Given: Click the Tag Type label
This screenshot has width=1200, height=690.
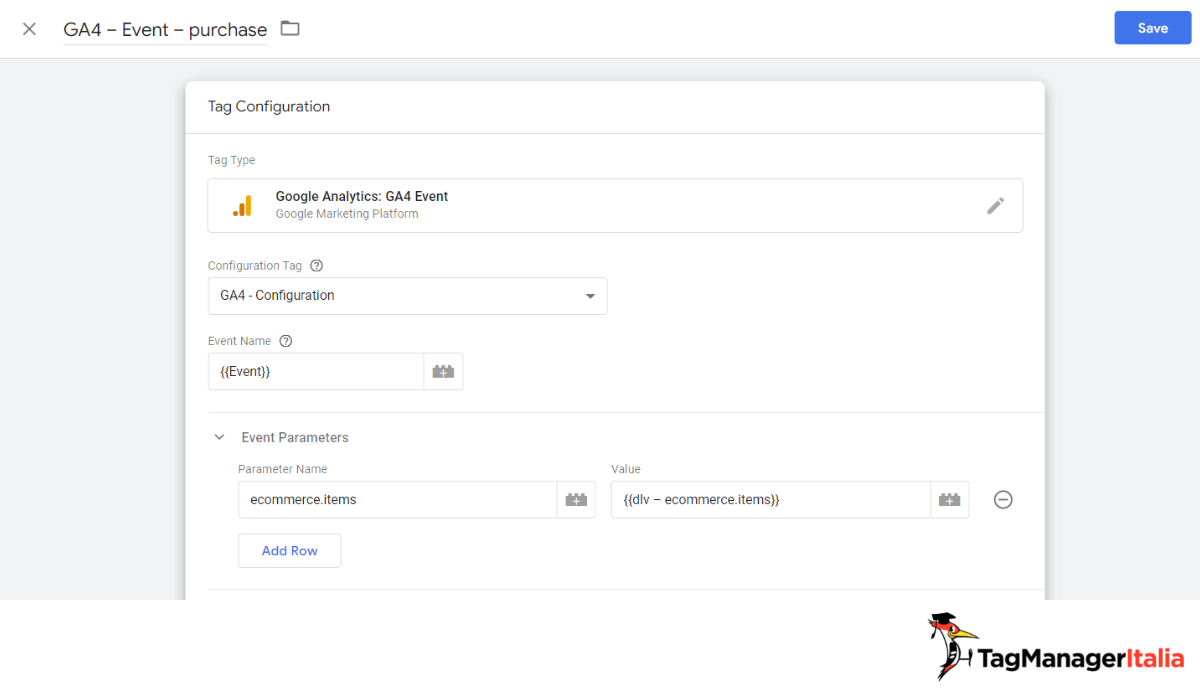Looking at the screenshot, I should click(x=231, y=160).
